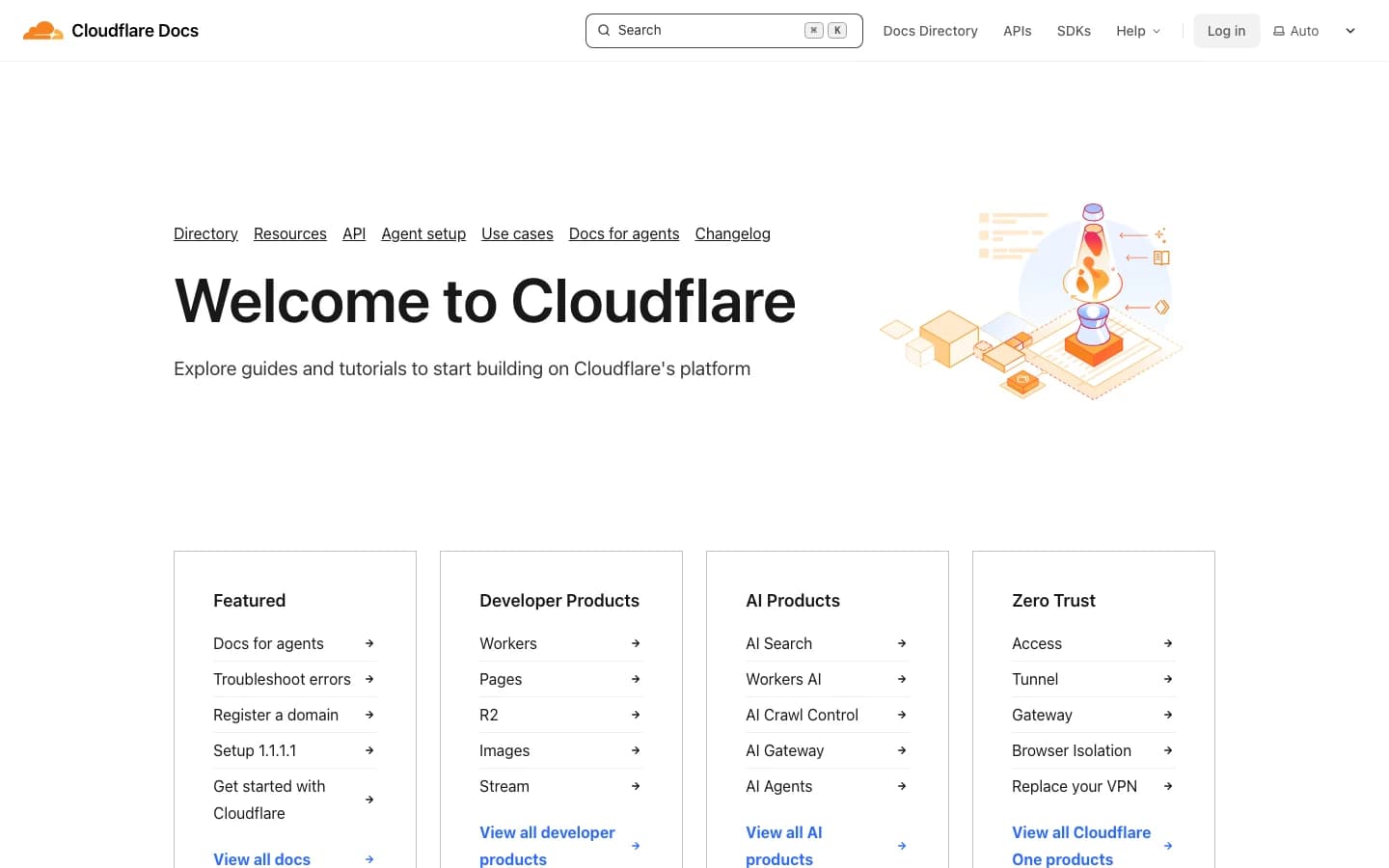
Task: Open the Use cases link
Action: pos(517,233)
